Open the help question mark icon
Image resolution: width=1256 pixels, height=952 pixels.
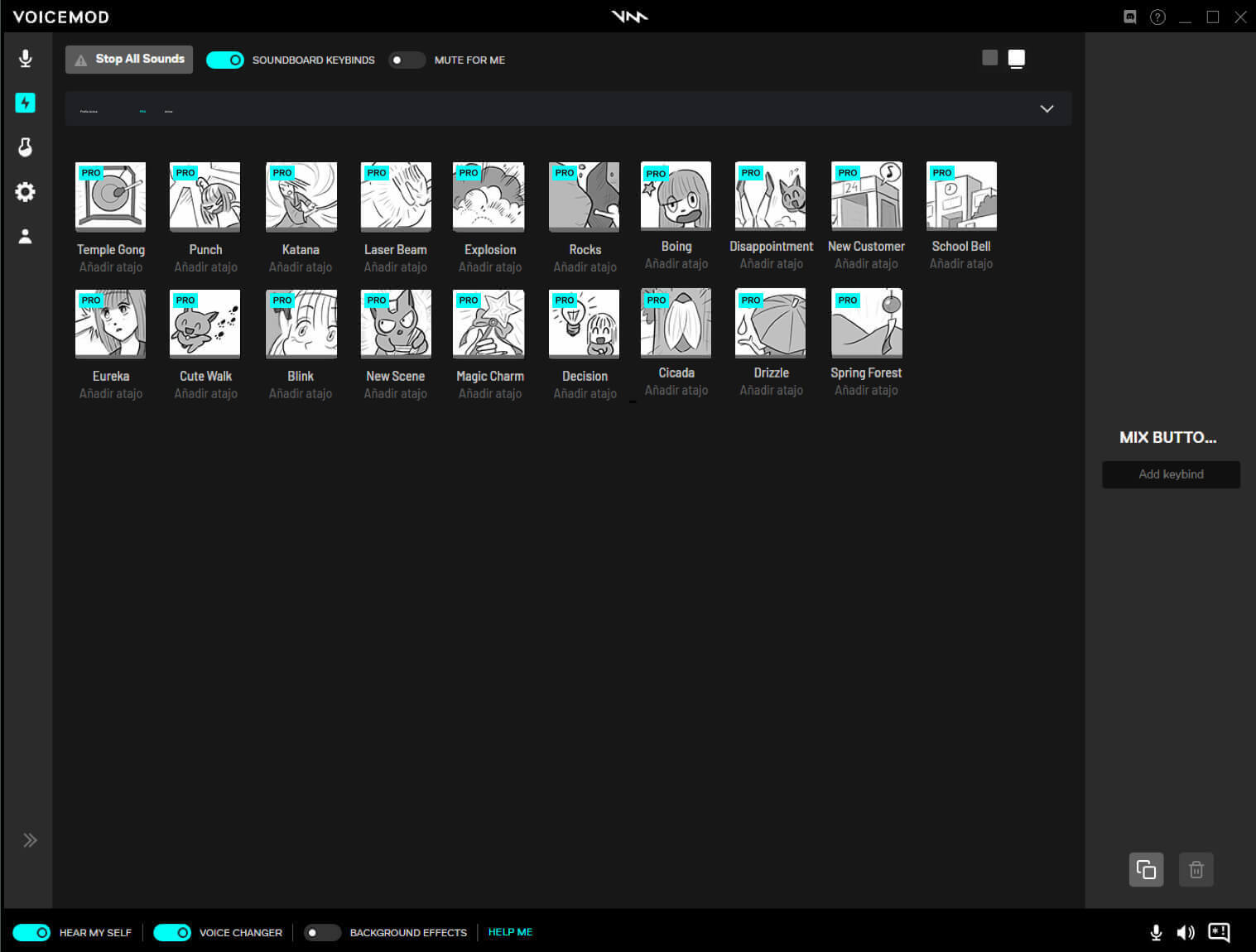1157,17
